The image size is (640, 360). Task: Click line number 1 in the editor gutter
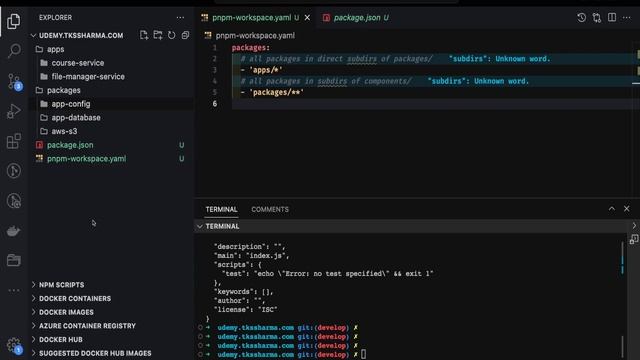coord(214,48)
